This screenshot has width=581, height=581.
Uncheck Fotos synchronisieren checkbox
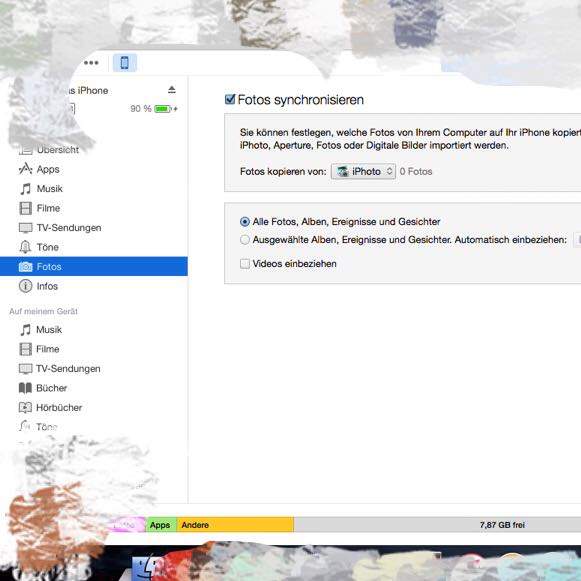tap(230, 99)
